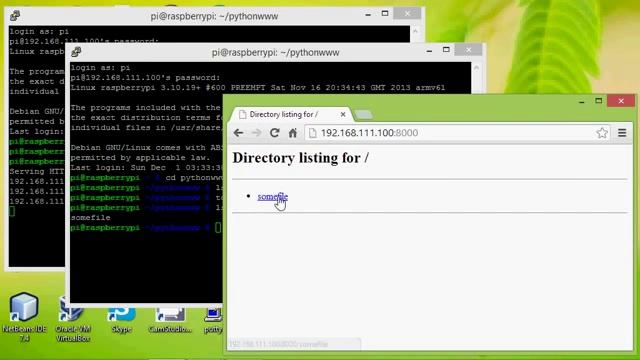Reload the directory listing page

275,133
